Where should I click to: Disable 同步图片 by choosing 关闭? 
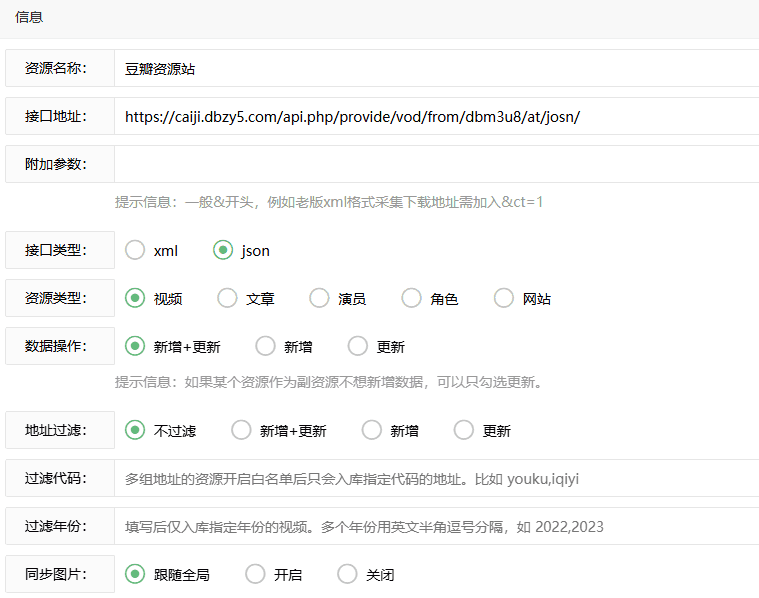[x=347, y=575]
